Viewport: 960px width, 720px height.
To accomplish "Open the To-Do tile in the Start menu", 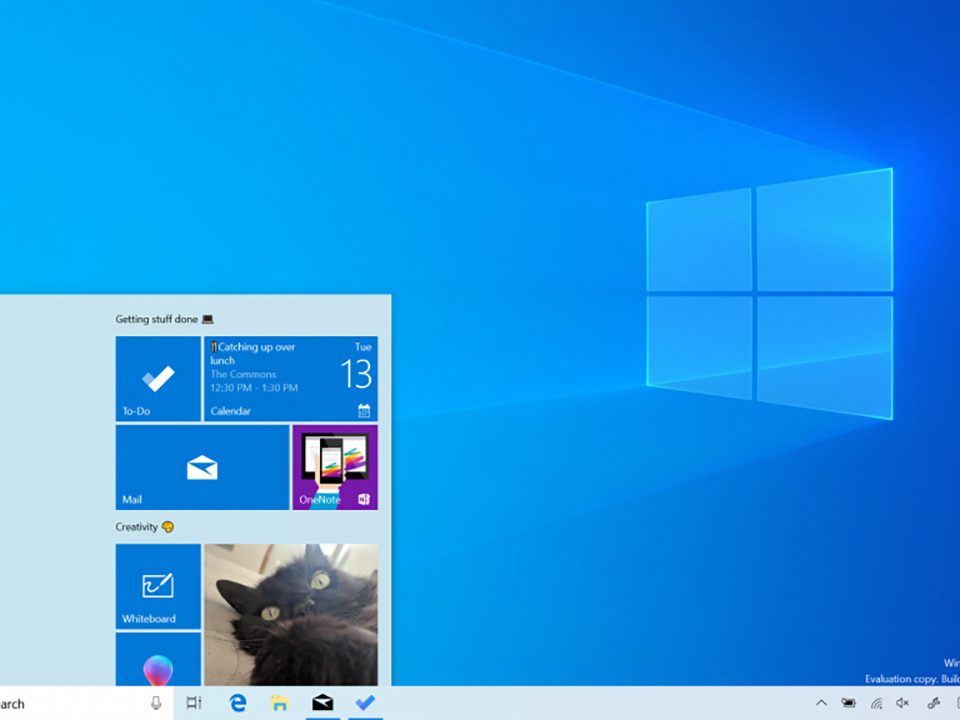I will tap(157, 378).
